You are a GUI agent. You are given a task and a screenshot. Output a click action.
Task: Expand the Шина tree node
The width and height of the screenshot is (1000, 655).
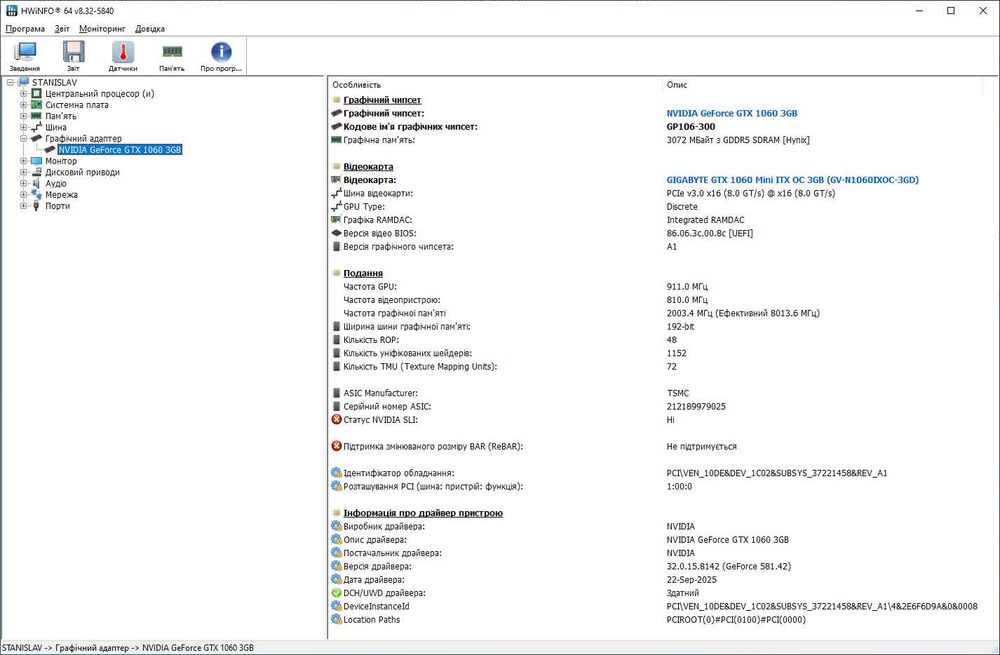24,128
